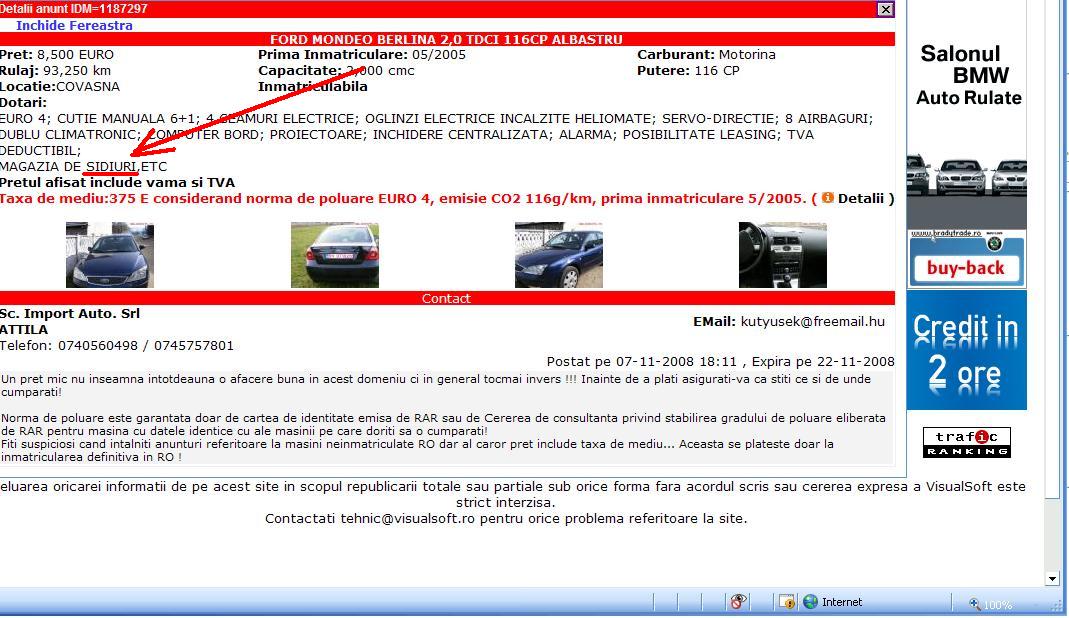Viewport: 1069px width, 618px height.
Task: Click the Locatie COVASNA text
Action: tap(60, 87)
